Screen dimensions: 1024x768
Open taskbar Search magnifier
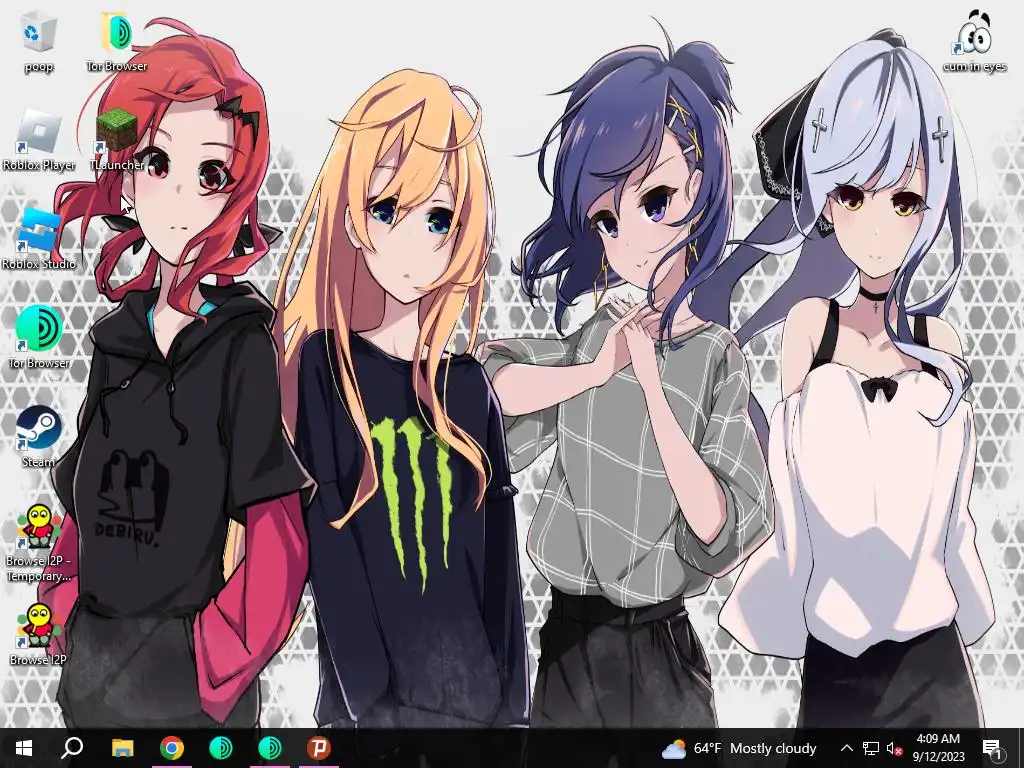click(72, 748)
